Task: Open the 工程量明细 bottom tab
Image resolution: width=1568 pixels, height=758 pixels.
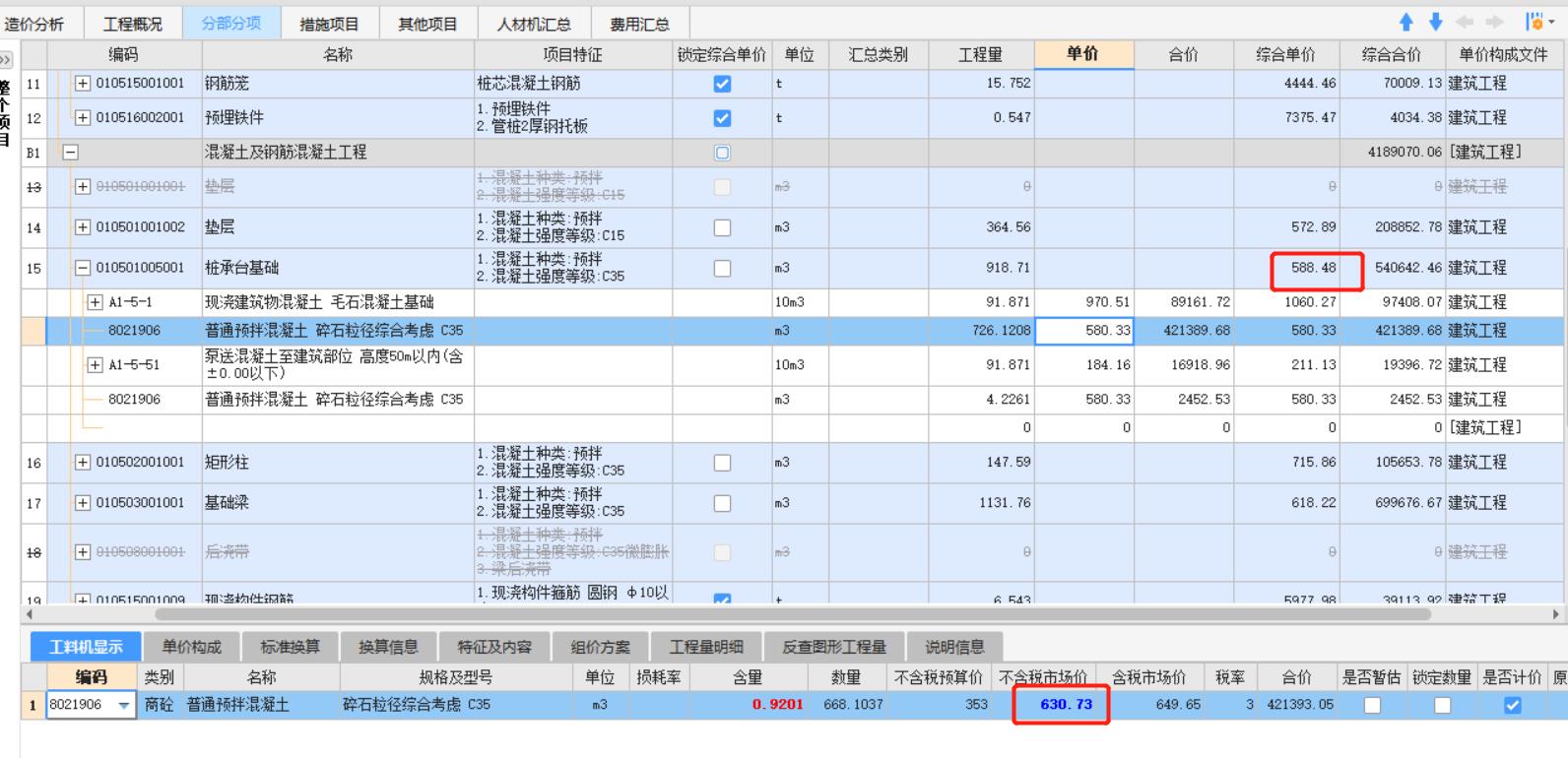Action: [x=705, y=647]
